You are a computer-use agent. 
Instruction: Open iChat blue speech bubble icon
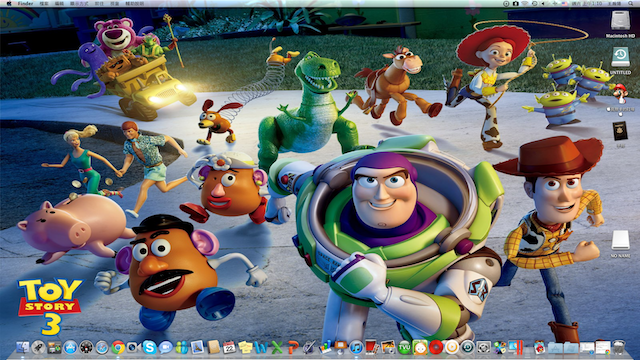tap(165, 347)
